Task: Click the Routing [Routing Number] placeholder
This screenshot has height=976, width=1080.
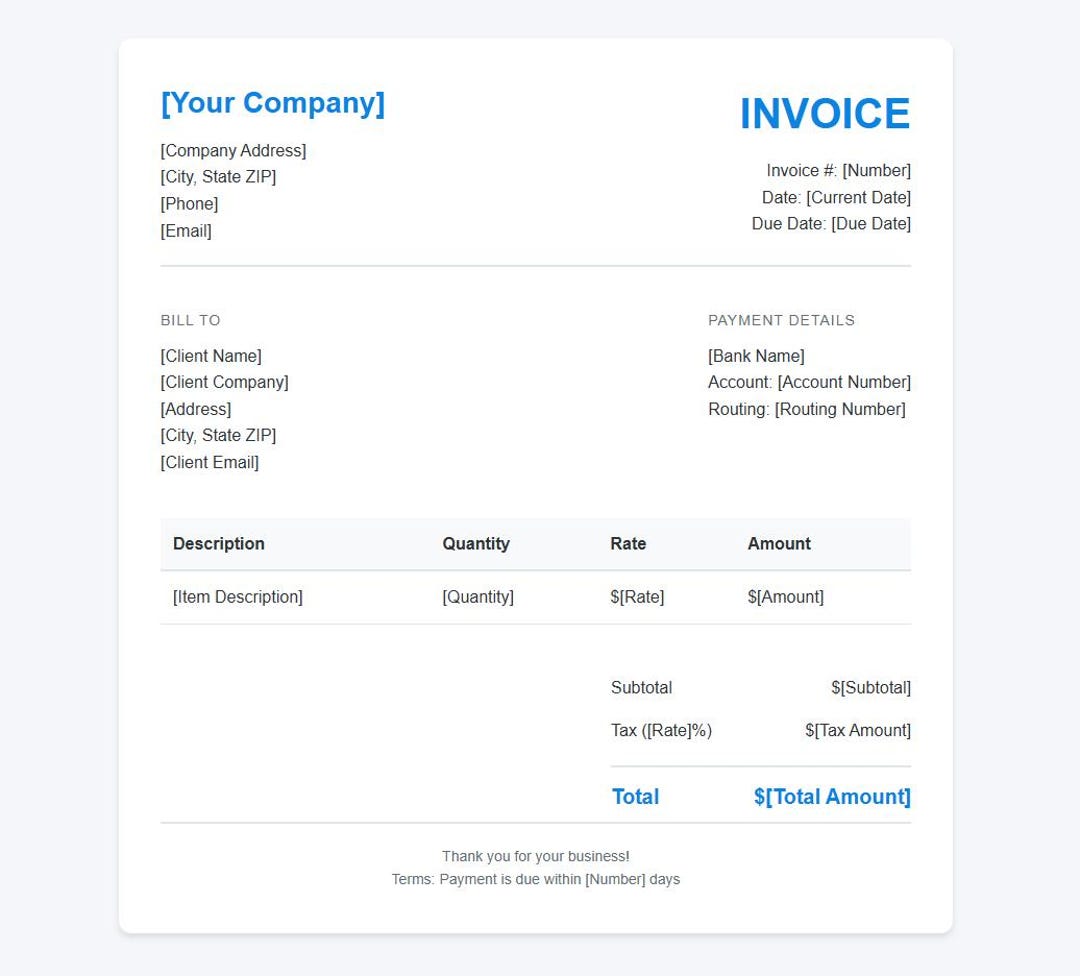Action: coord(806,409)
